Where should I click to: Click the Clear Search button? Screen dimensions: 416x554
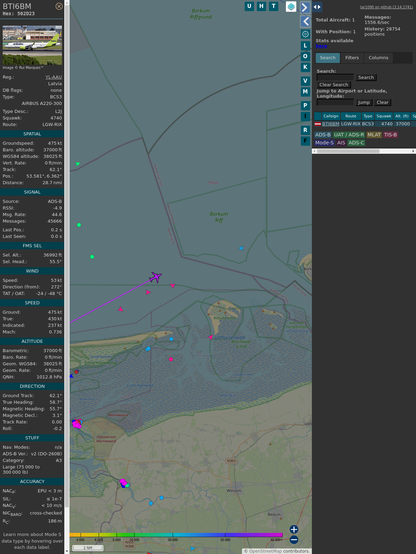click(334, 84)
